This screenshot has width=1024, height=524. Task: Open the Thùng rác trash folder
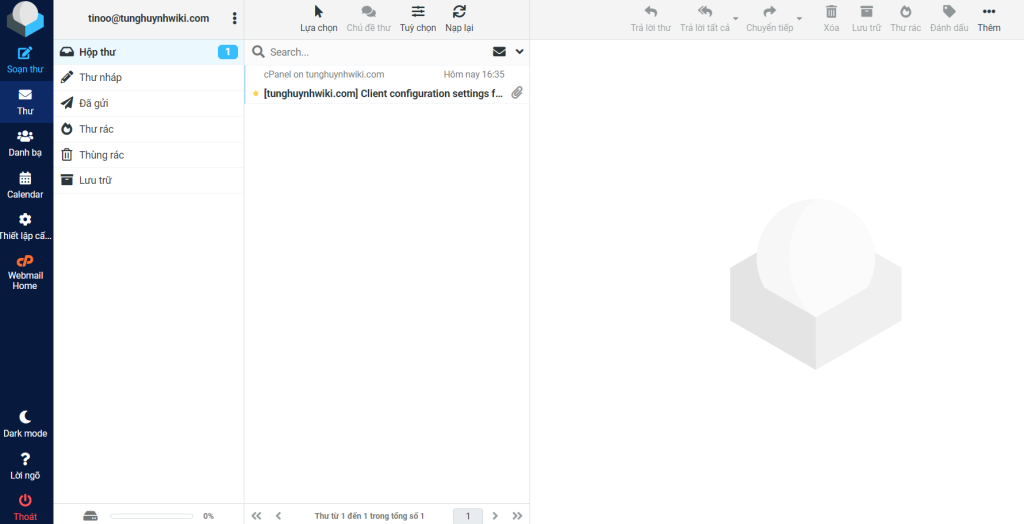tap(149, 155)
